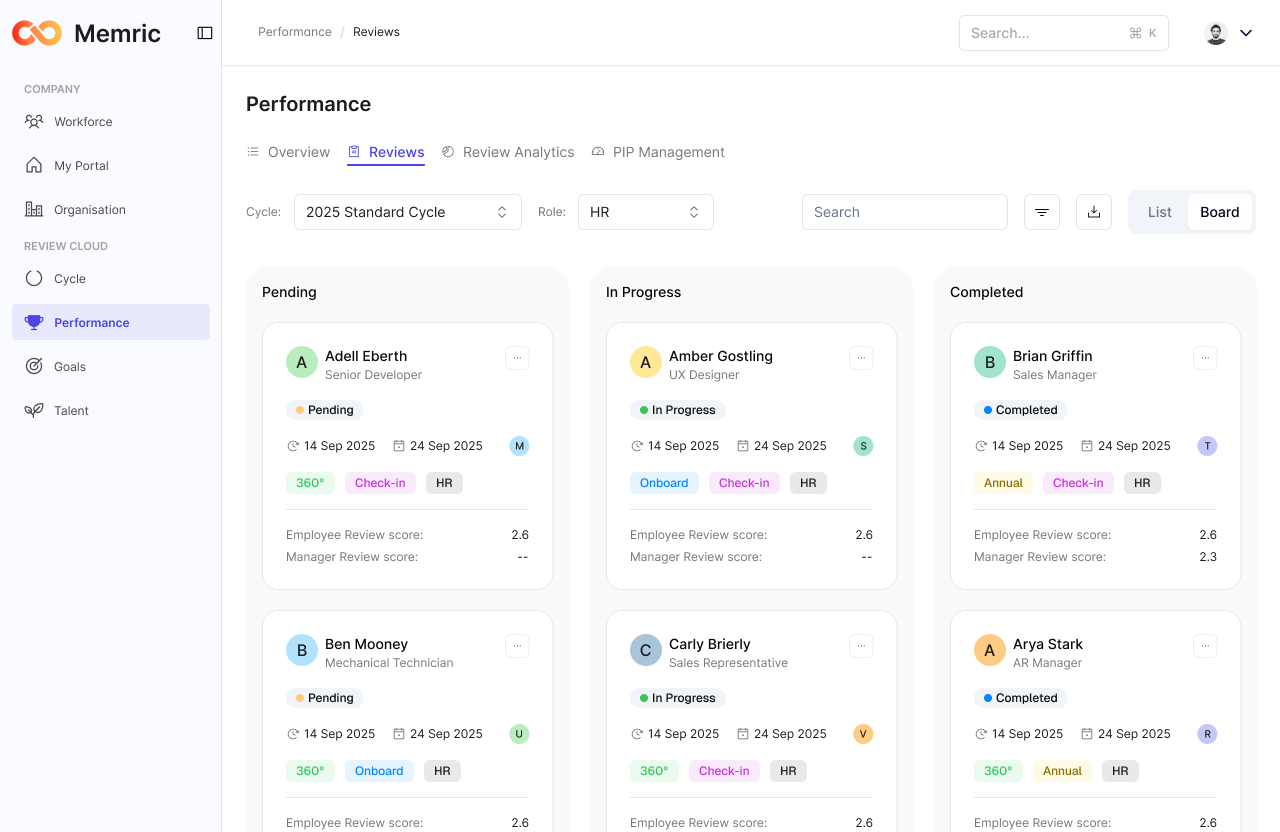Click reviewer badge R on Arya Stark card
The image size is (1280, 832).
pyautogui.click(x=1207, y=734)
